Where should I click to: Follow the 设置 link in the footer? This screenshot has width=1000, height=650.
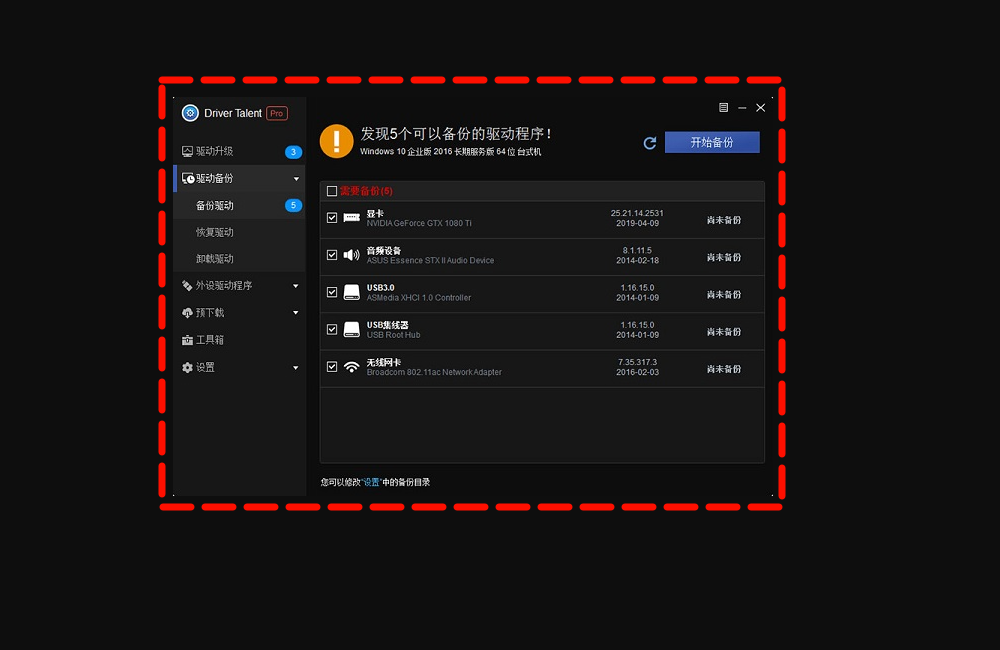[x=371, y=482]
